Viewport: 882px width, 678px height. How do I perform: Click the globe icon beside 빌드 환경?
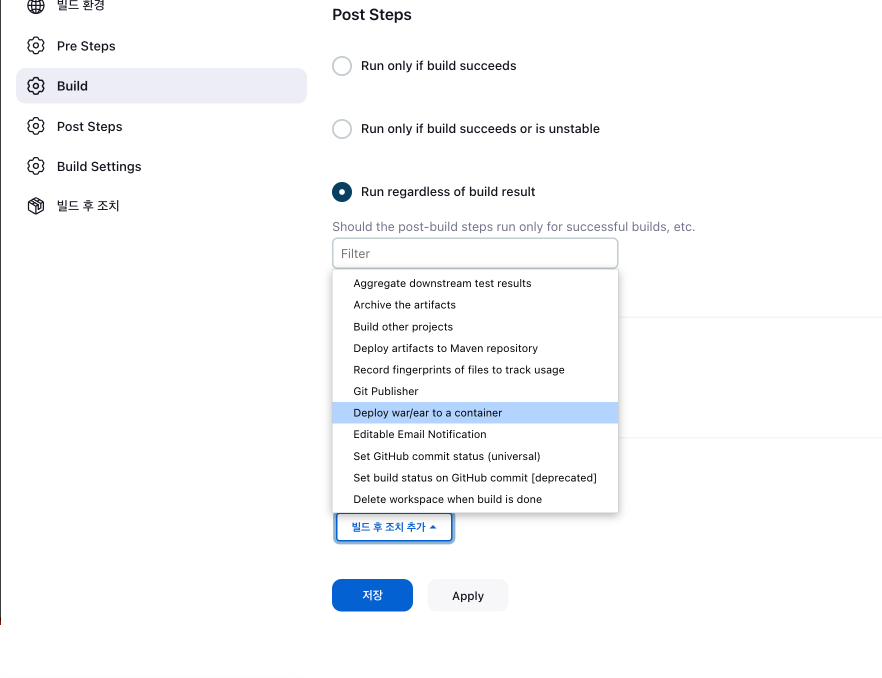(36, 6)
